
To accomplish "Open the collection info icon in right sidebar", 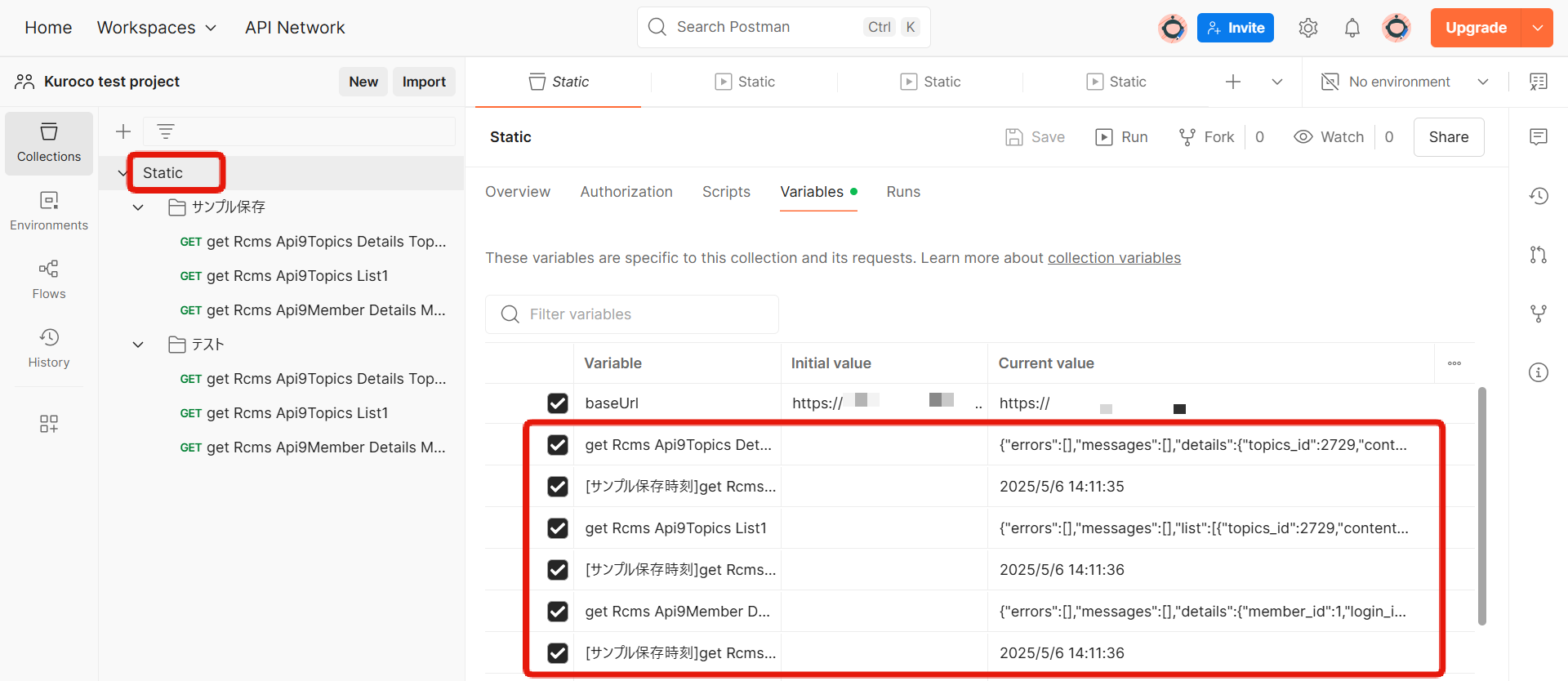I will [x=1538, y=372].
